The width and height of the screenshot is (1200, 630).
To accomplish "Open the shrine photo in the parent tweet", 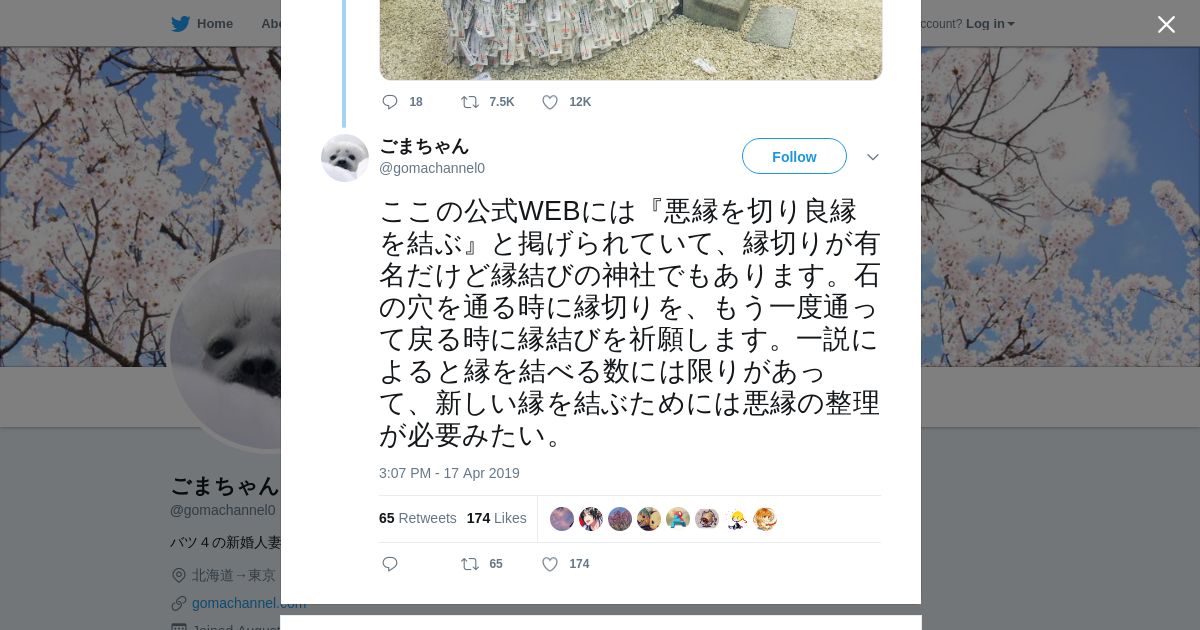I will tap(631, 40).
